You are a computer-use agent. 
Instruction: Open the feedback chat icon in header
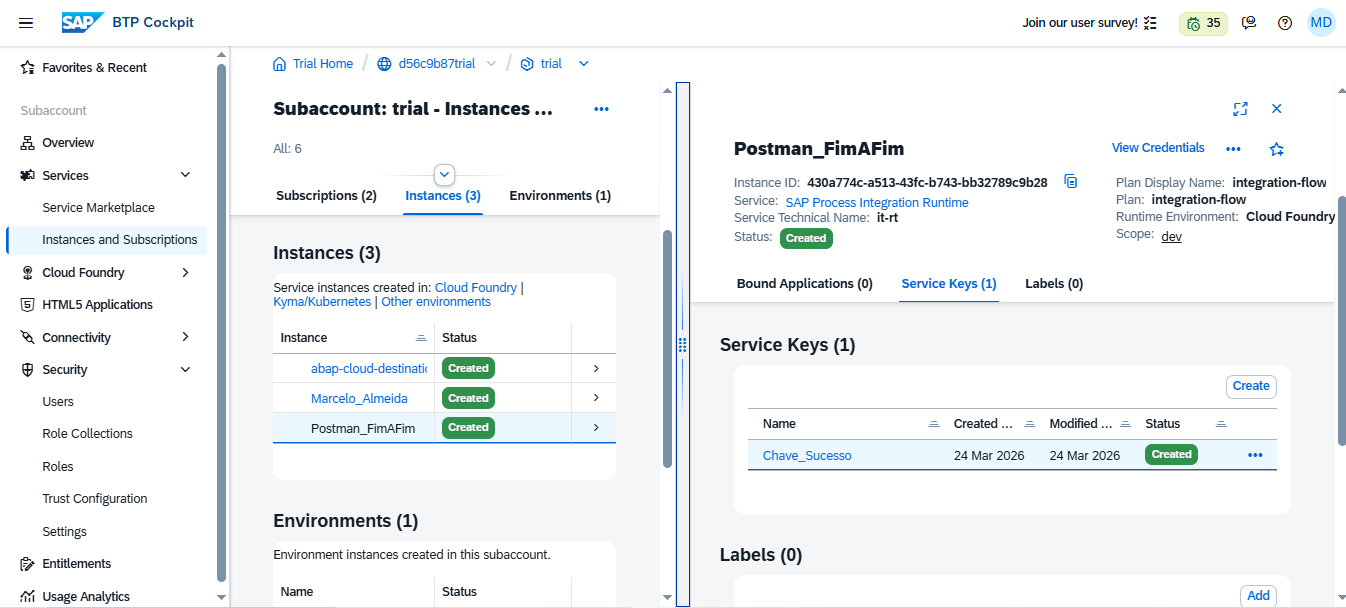pyautogui.click(x=1248, y=23)
